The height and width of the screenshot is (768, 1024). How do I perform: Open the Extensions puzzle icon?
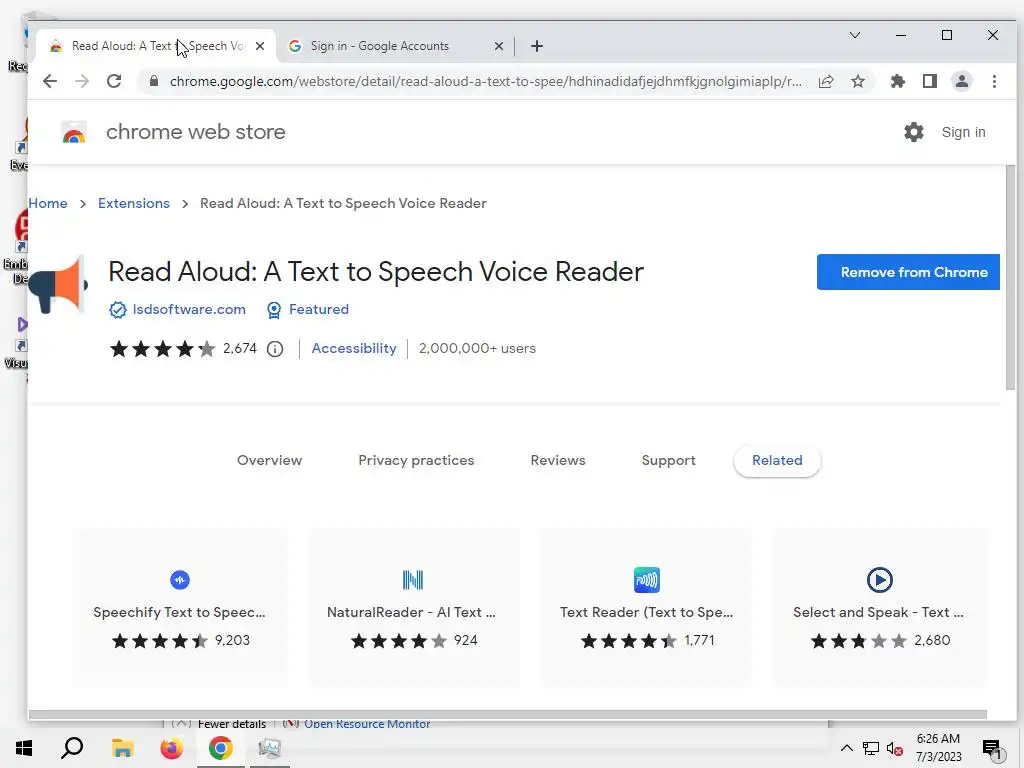tap(898, 81)
